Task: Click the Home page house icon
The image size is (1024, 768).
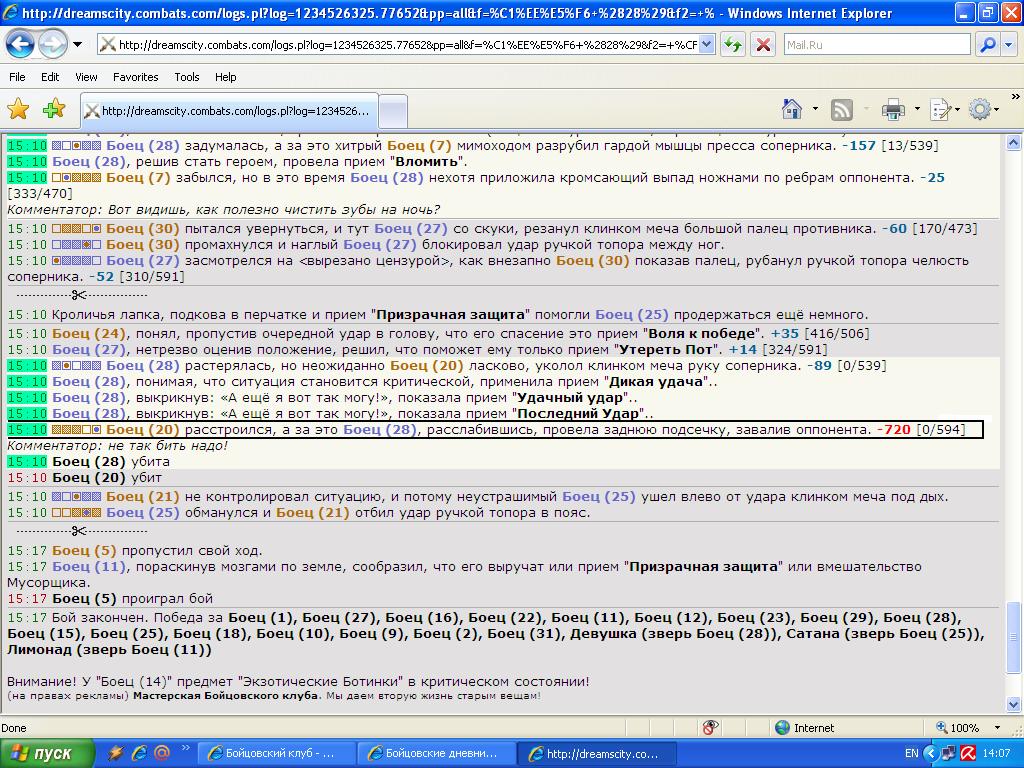Action: (792, 109)
